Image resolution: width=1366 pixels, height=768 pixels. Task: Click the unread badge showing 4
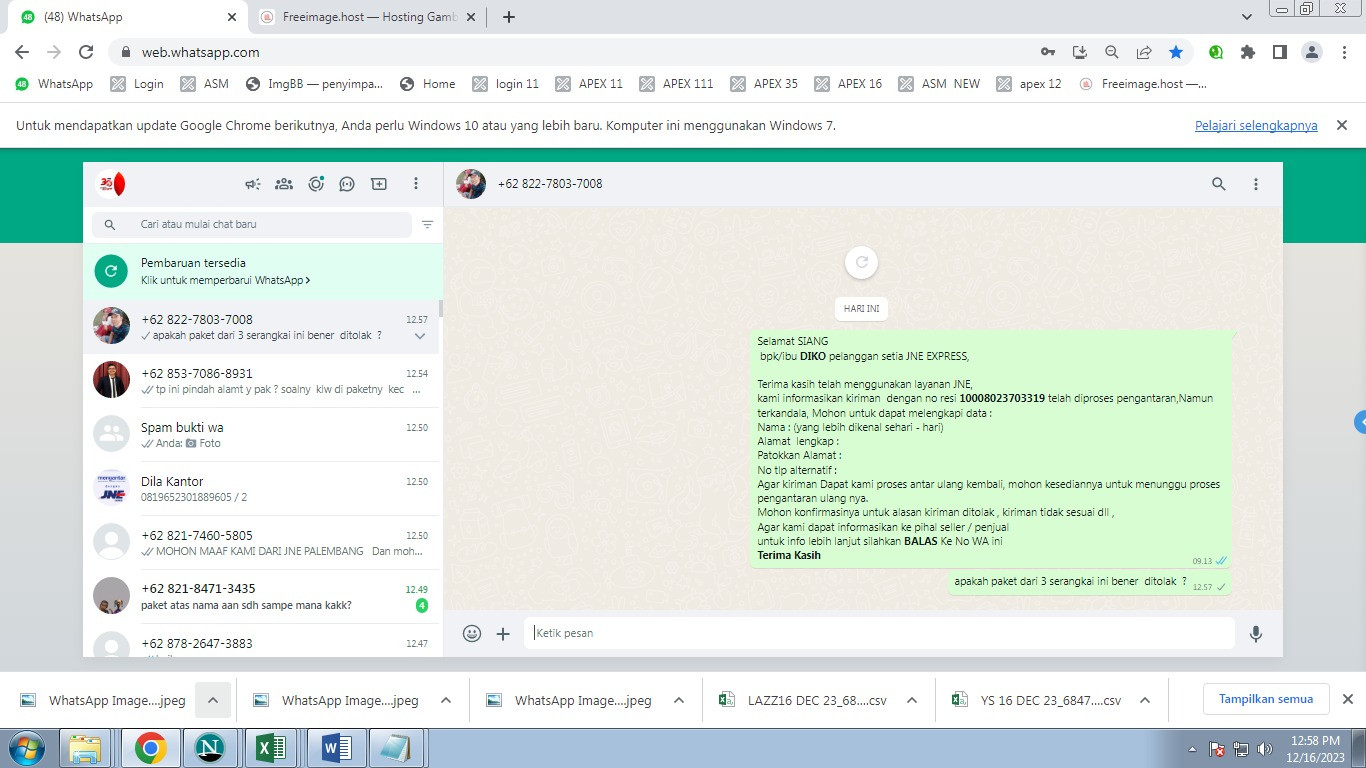[422, 606]
